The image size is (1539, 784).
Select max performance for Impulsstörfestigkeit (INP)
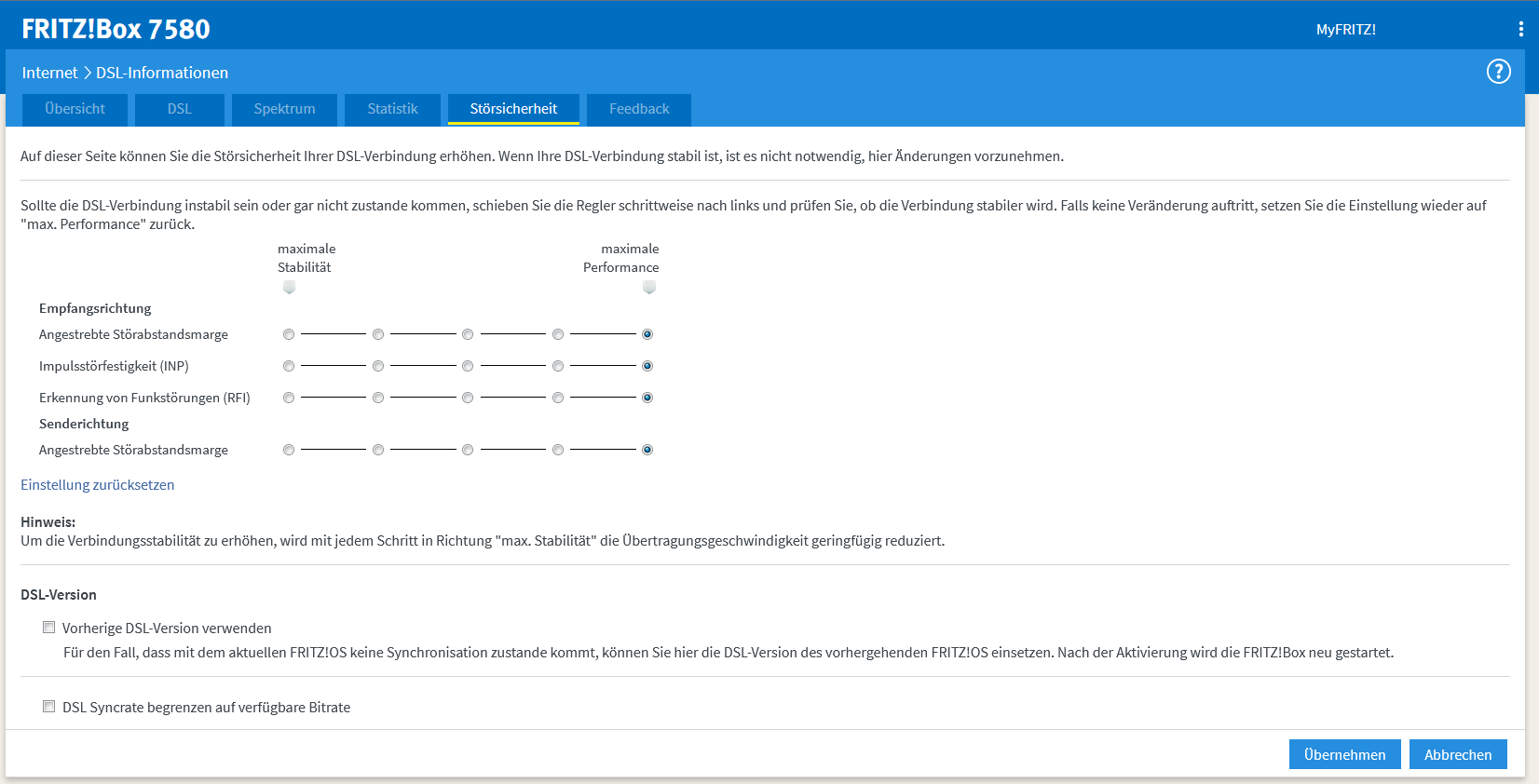[647, 366]
